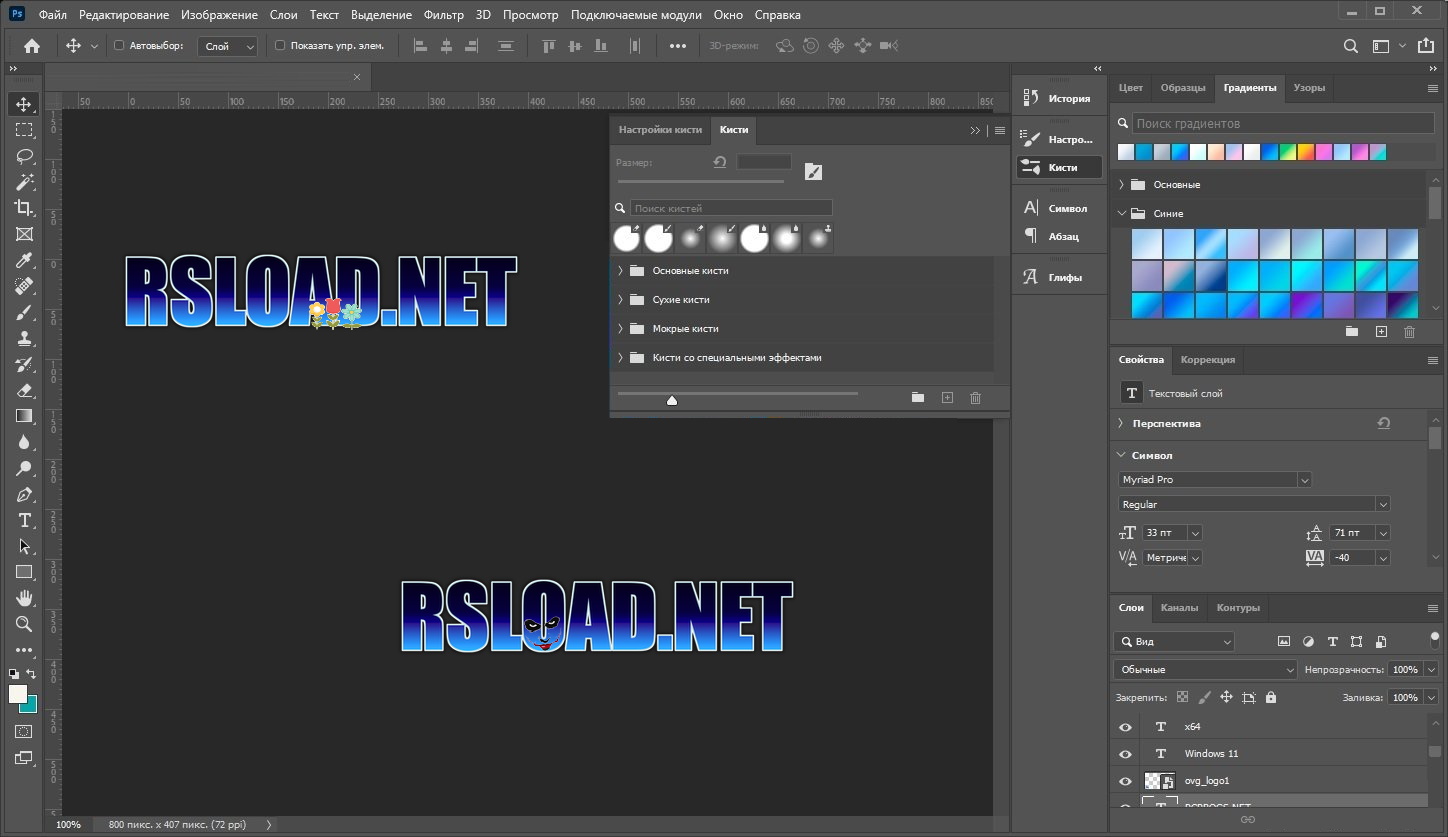Click the brush size slider handle

click(x=672, y=399)
